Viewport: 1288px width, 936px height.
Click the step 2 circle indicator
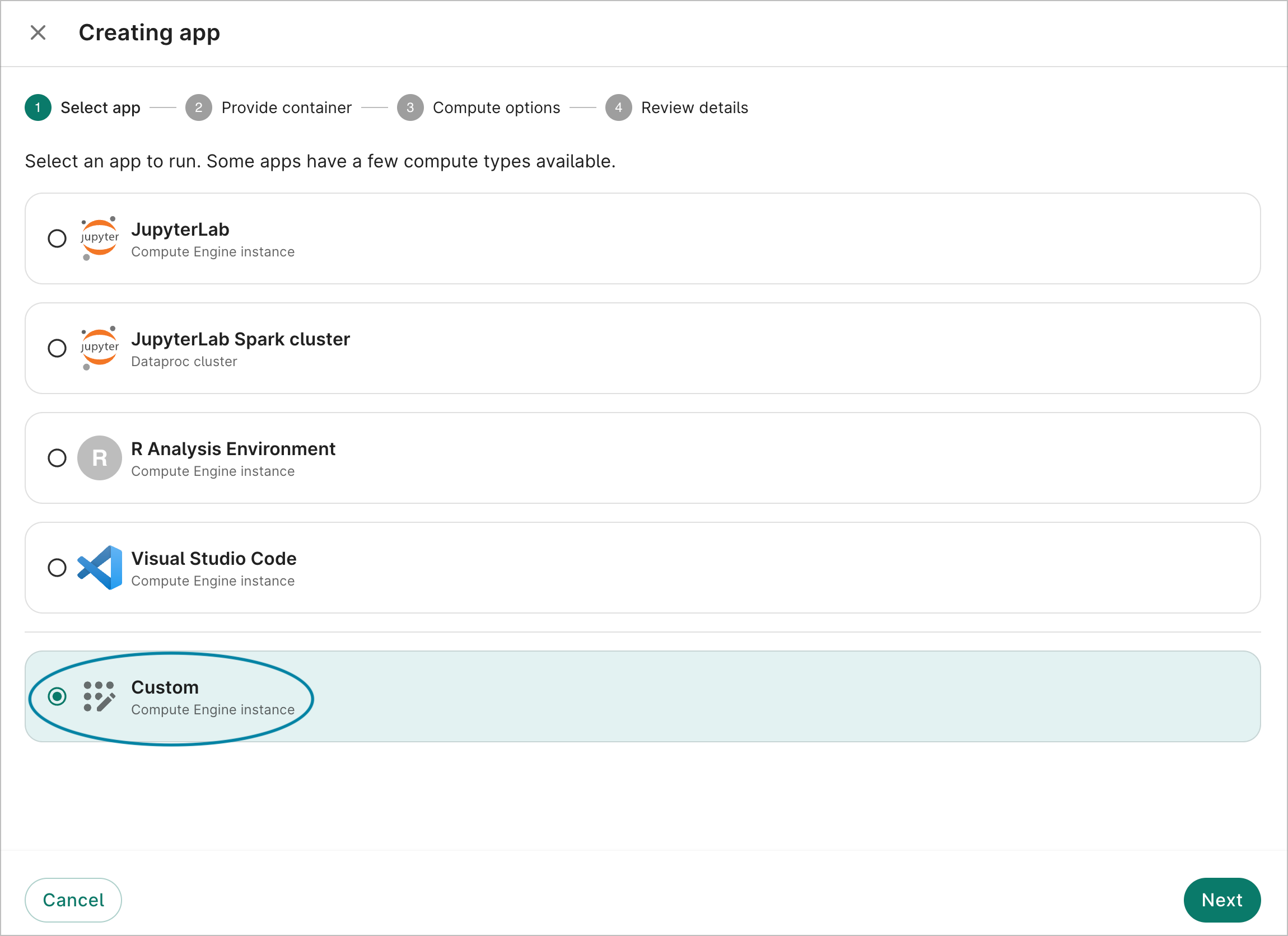(x=199, y=108)
